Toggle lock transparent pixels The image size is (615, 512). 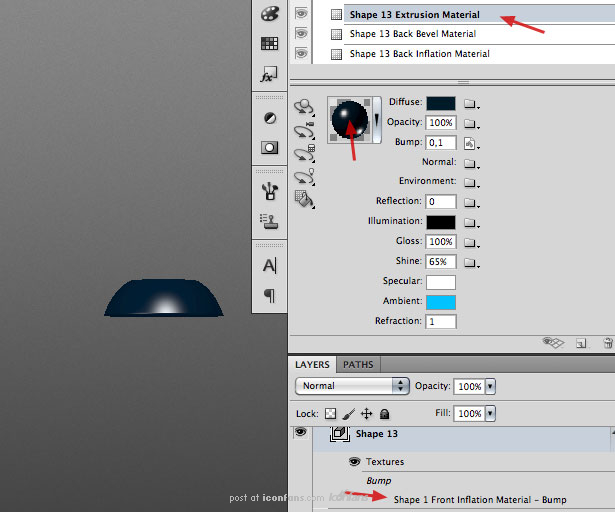331,414
